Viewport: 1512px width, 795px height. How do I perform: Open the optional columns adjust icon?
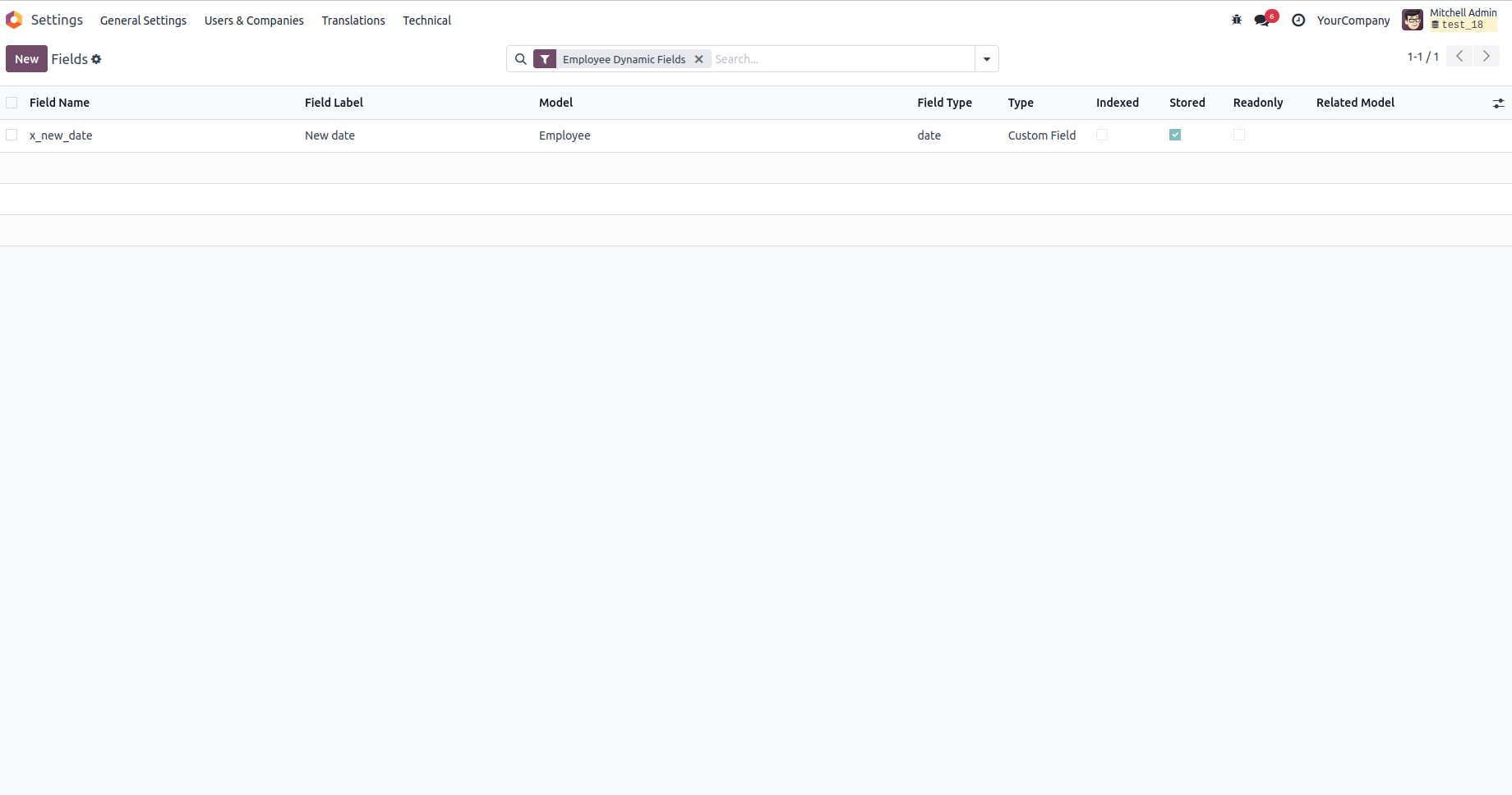click(1499, 103)
